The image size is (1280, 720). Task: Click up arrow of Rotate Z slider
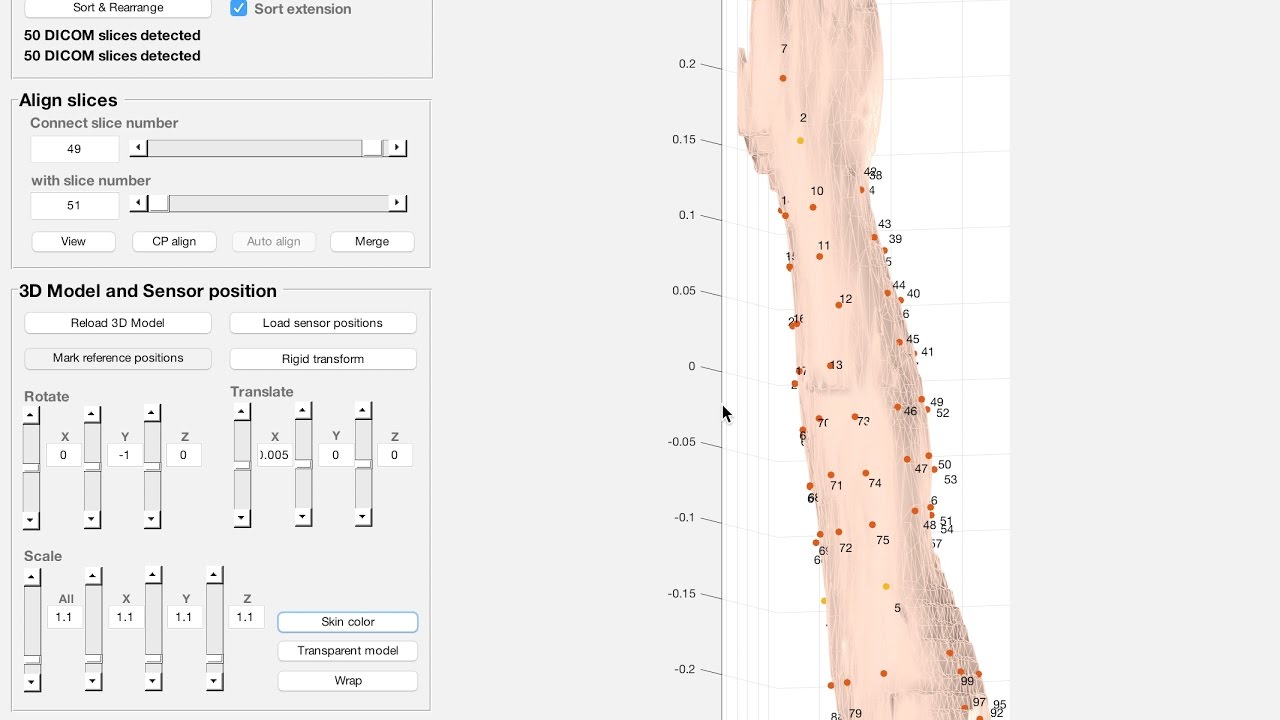click(152, 412)
